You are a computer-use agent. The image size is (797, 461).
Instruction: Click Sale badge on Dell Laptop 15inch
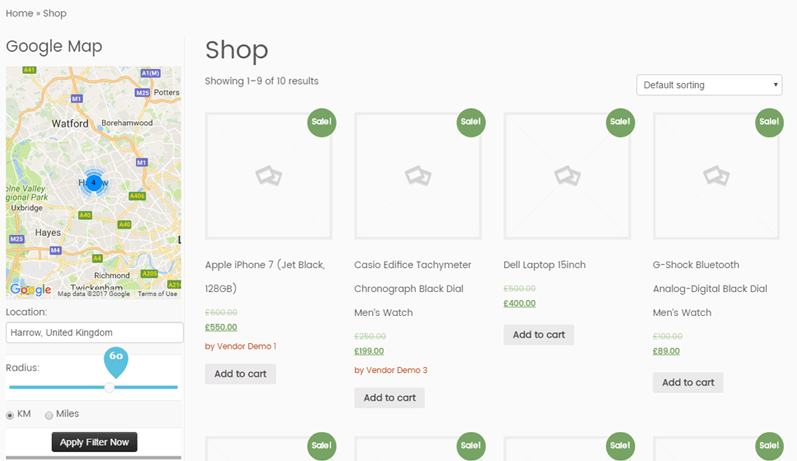click(x=620, y=122)
